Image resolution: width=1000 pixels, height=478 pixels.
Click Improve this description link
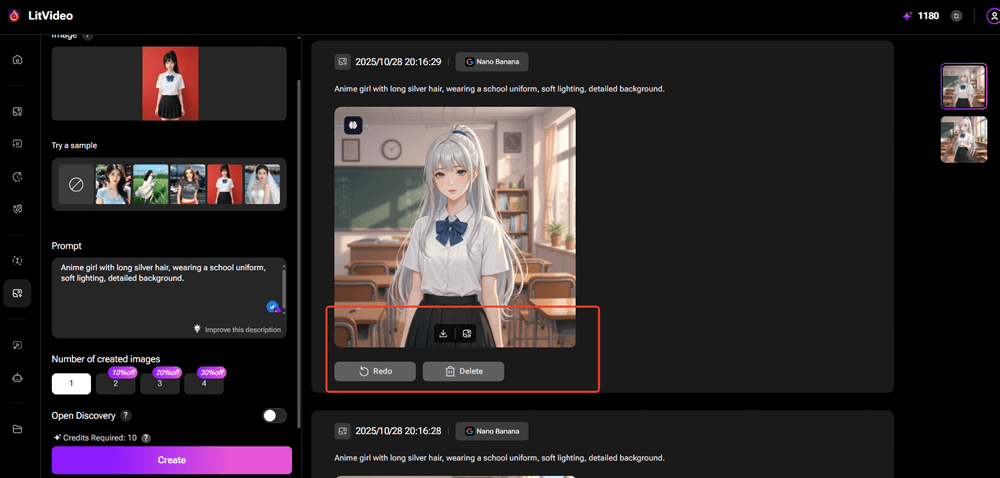tap(242, 330)
